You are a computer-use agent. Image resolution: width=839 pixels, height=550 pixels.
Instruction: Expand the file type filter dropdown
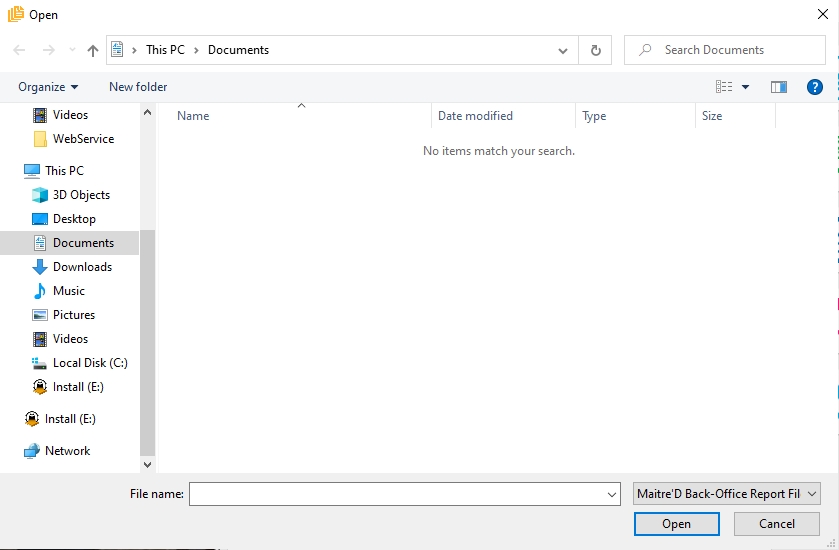tap(727, 494)
